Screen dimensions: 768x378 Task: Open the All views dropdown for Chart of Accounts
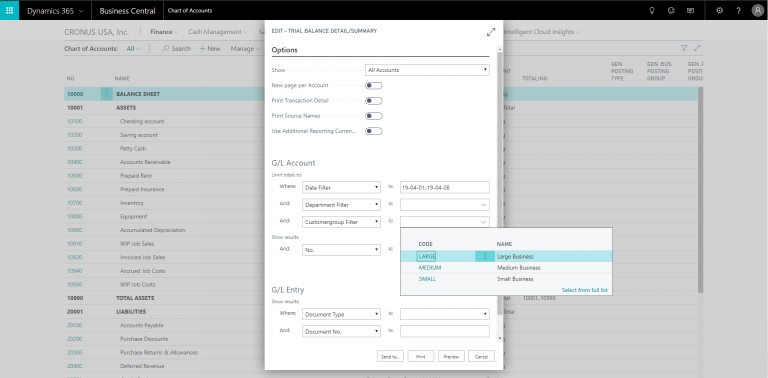(x=133, y=48)
